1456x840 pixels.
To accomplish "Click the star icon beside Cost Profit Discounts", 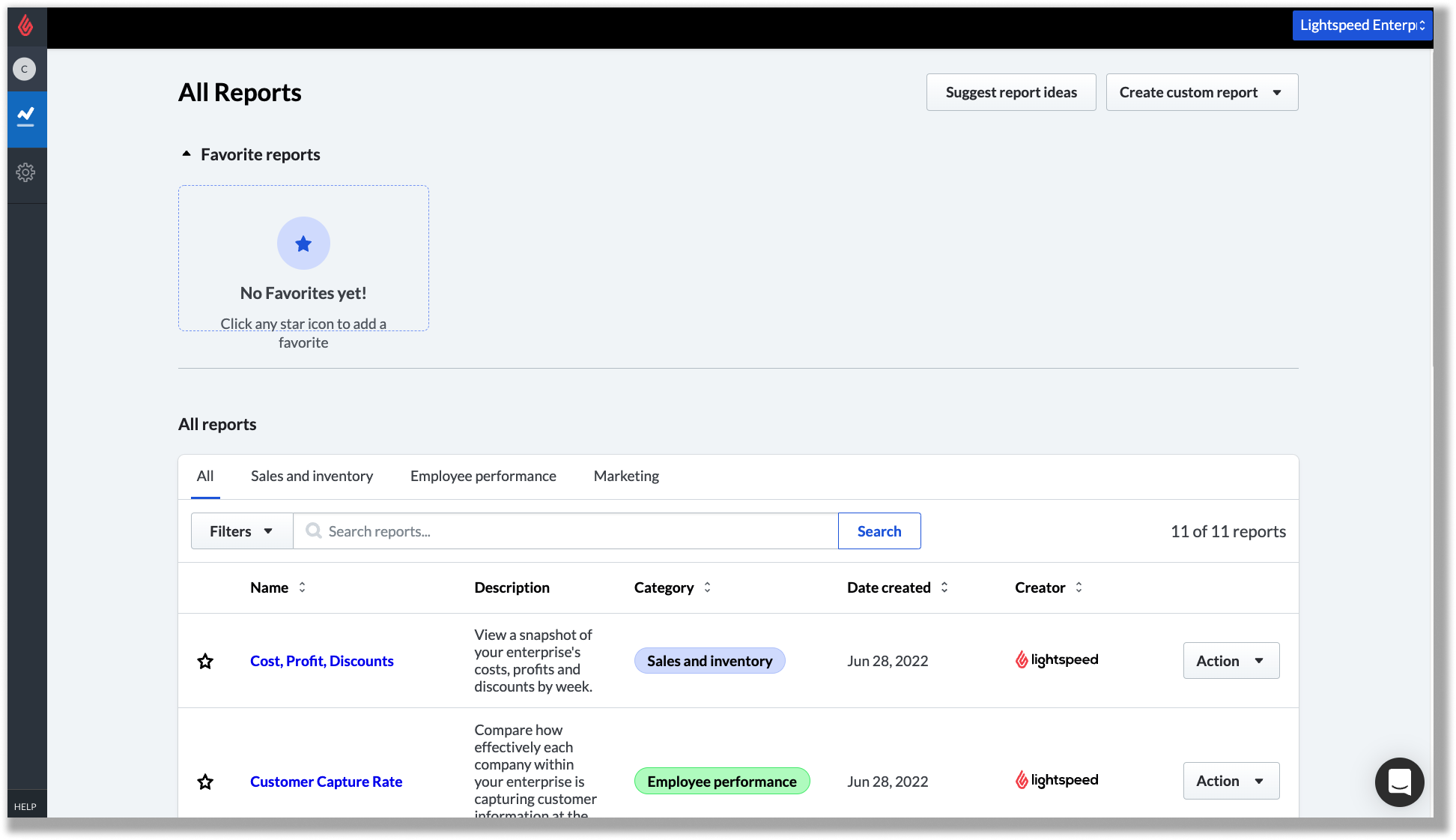I will click(x=206, y=661).
